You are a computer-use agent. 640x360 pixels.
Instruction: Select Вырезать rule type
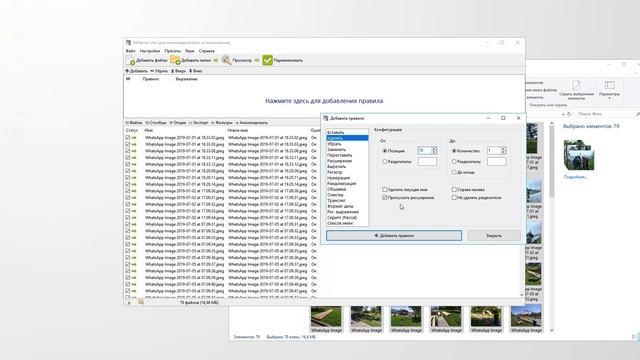coord(347,167)
